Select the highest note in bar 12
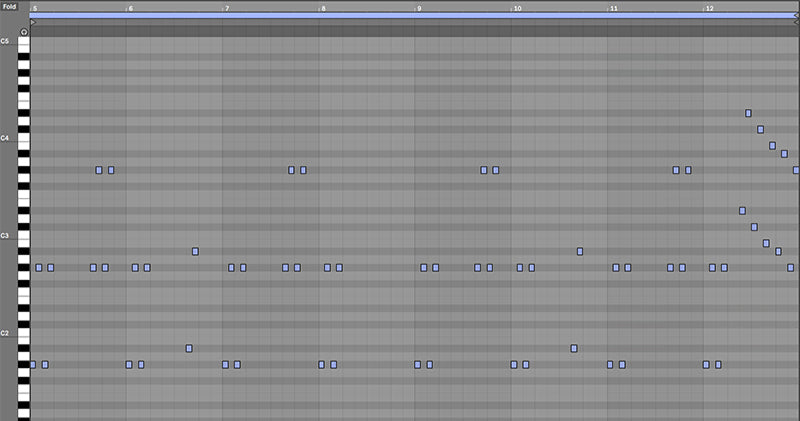The width and height of the screenshot is (800, 421). (x=748, y=113)
